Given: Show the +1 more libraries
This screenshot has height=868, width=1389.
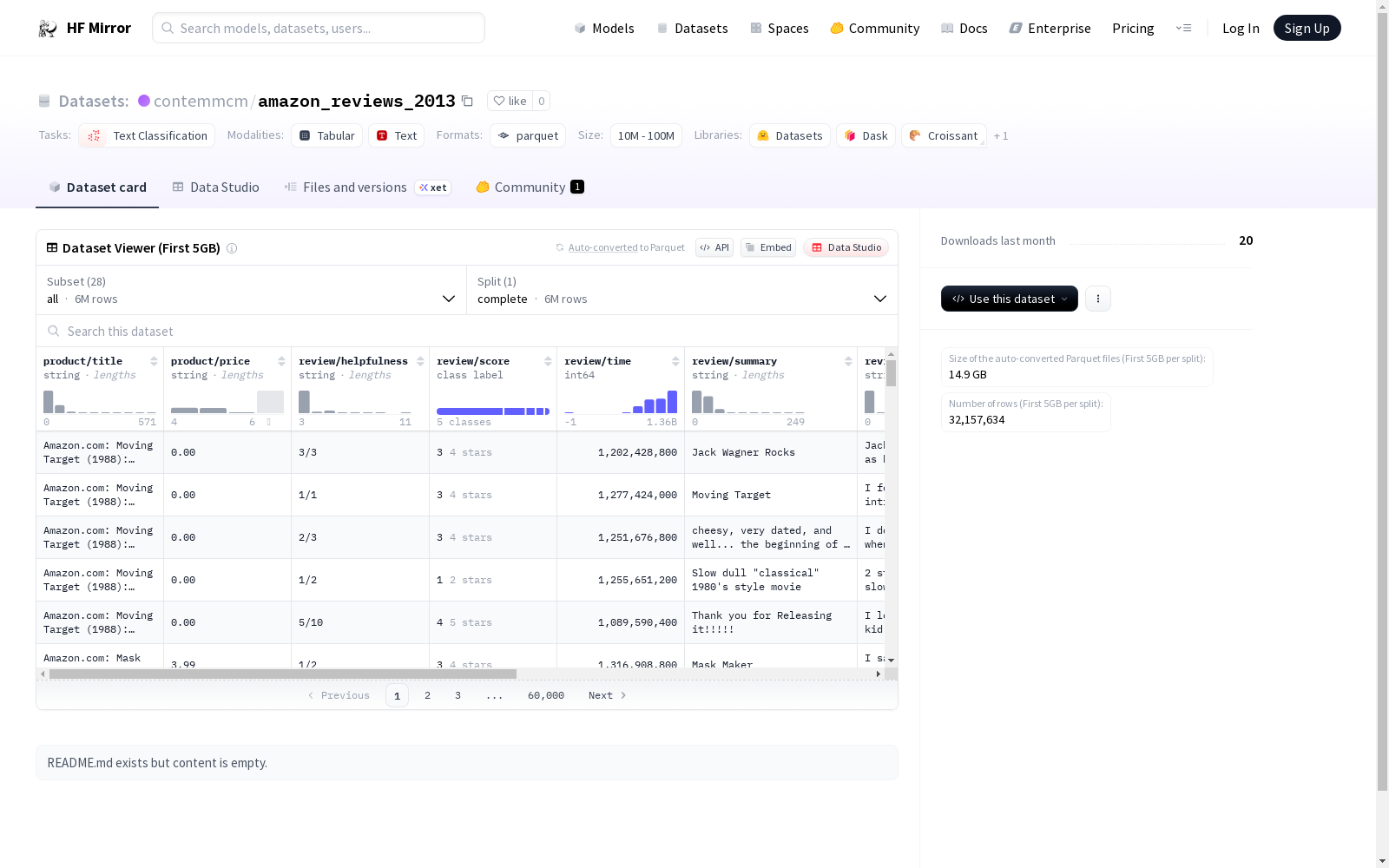Looking at the screenshot, I should (1001, 135).
